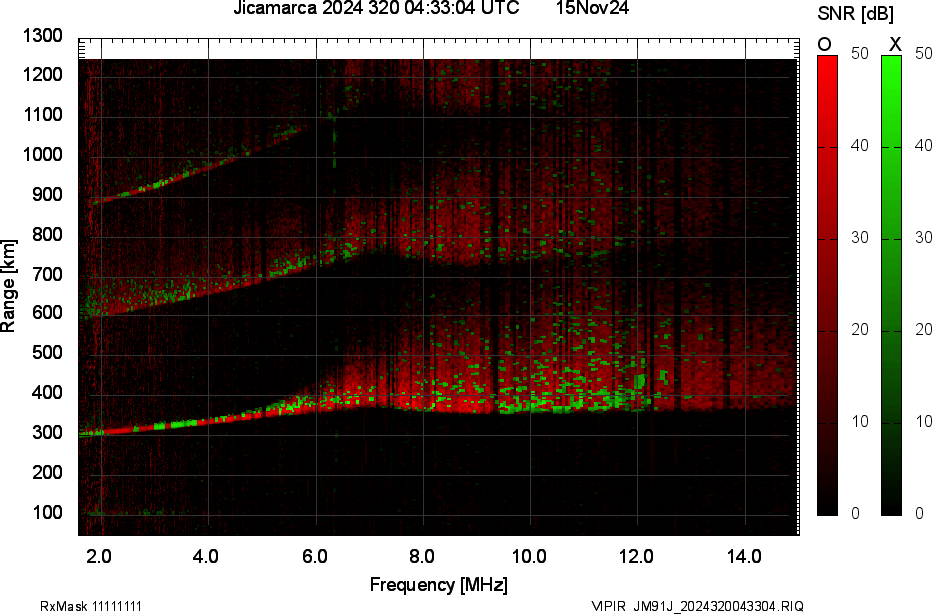Click the red O-mode SNR color bar
The width and height of the screenshot is (932, 614).
(x=827, y=285)
